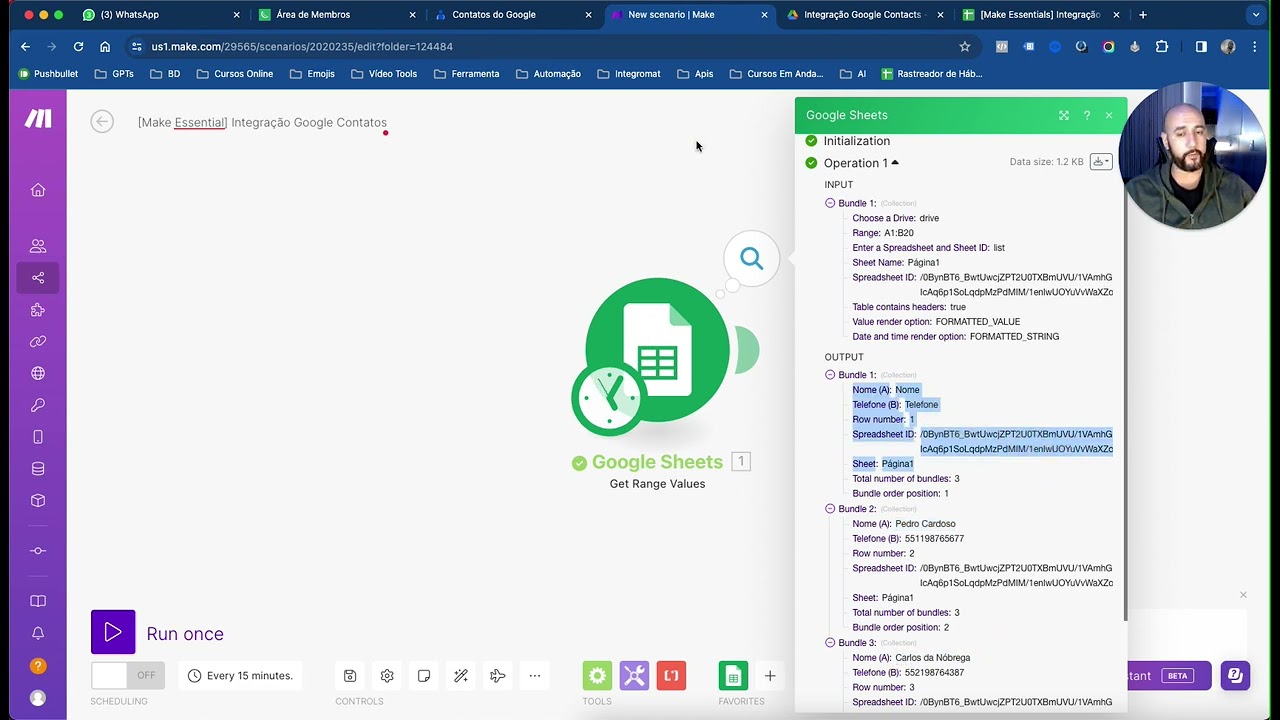Open Devices phone icon in sidebar

38,437
